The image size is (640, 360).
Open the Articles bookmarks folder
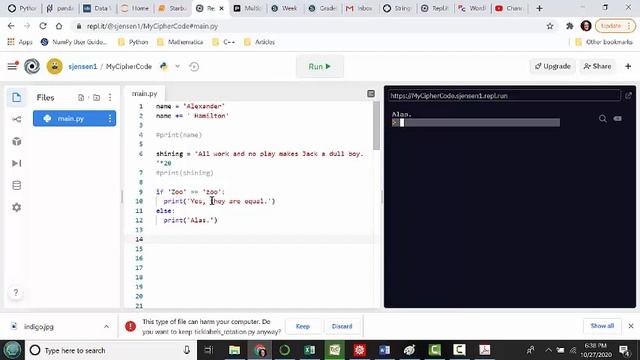click(260, 42)
